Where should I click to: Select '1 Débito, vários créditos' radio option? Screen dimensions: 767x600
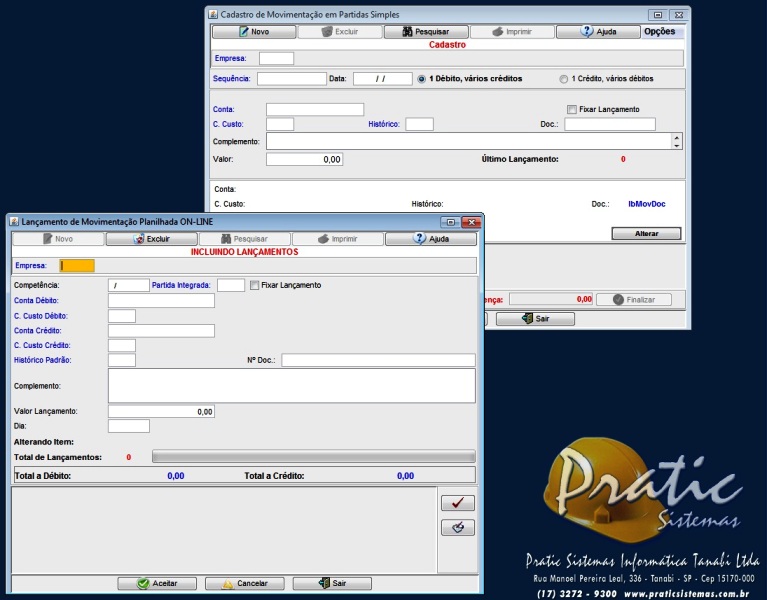point(422,79)
